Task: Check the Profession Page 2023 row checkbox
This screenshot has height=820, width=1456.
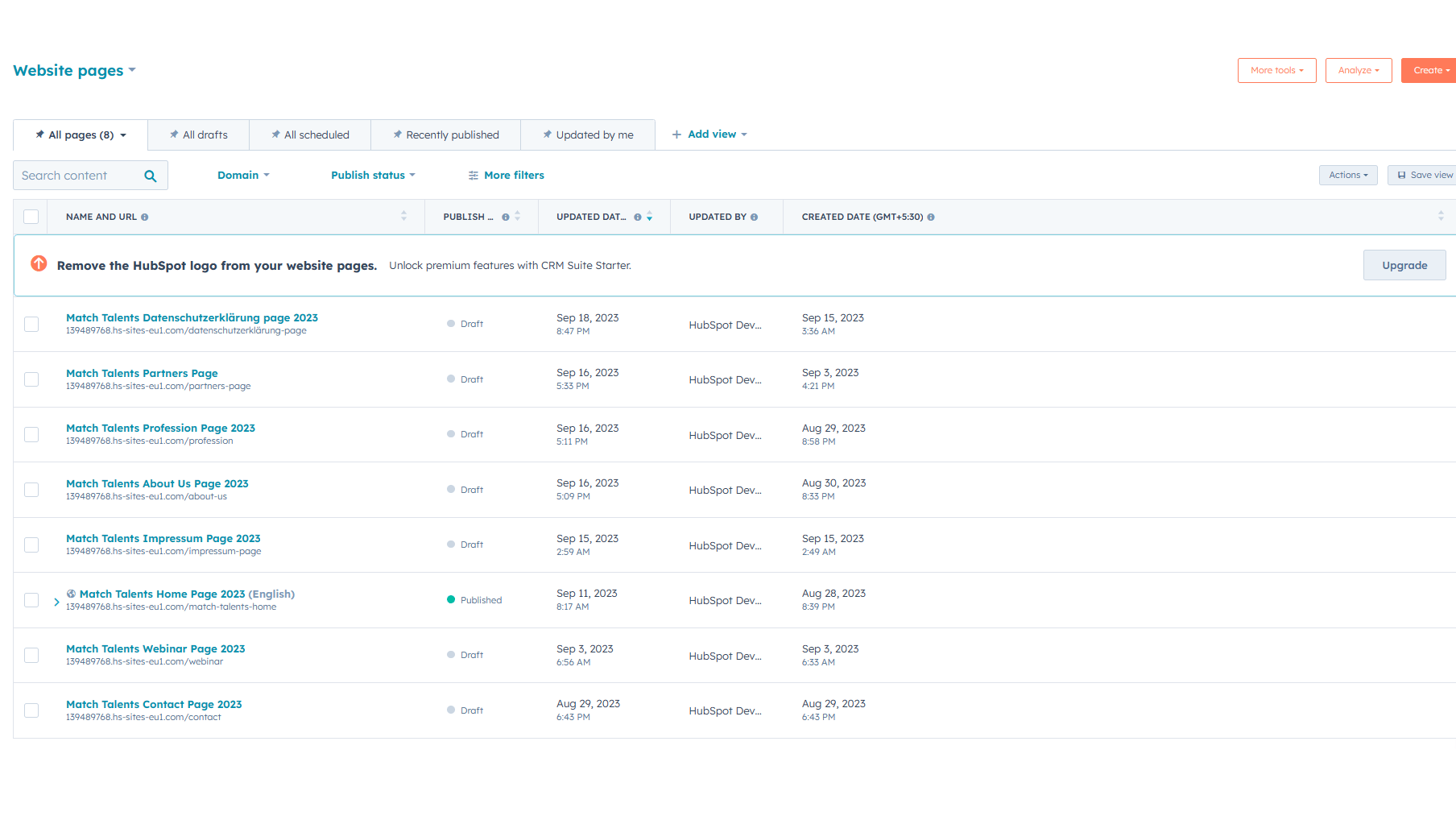Action: click(x=31, y=434)
